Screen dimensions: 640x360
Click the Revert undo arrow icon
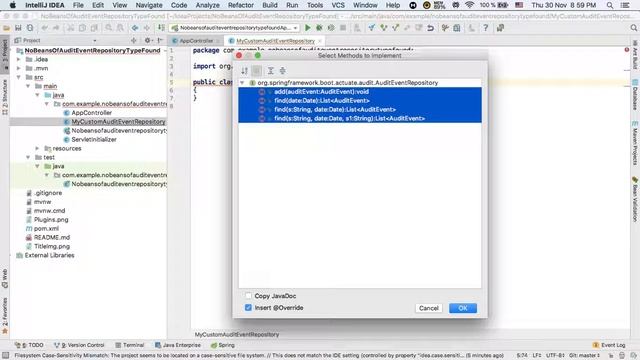coord(430,28)
